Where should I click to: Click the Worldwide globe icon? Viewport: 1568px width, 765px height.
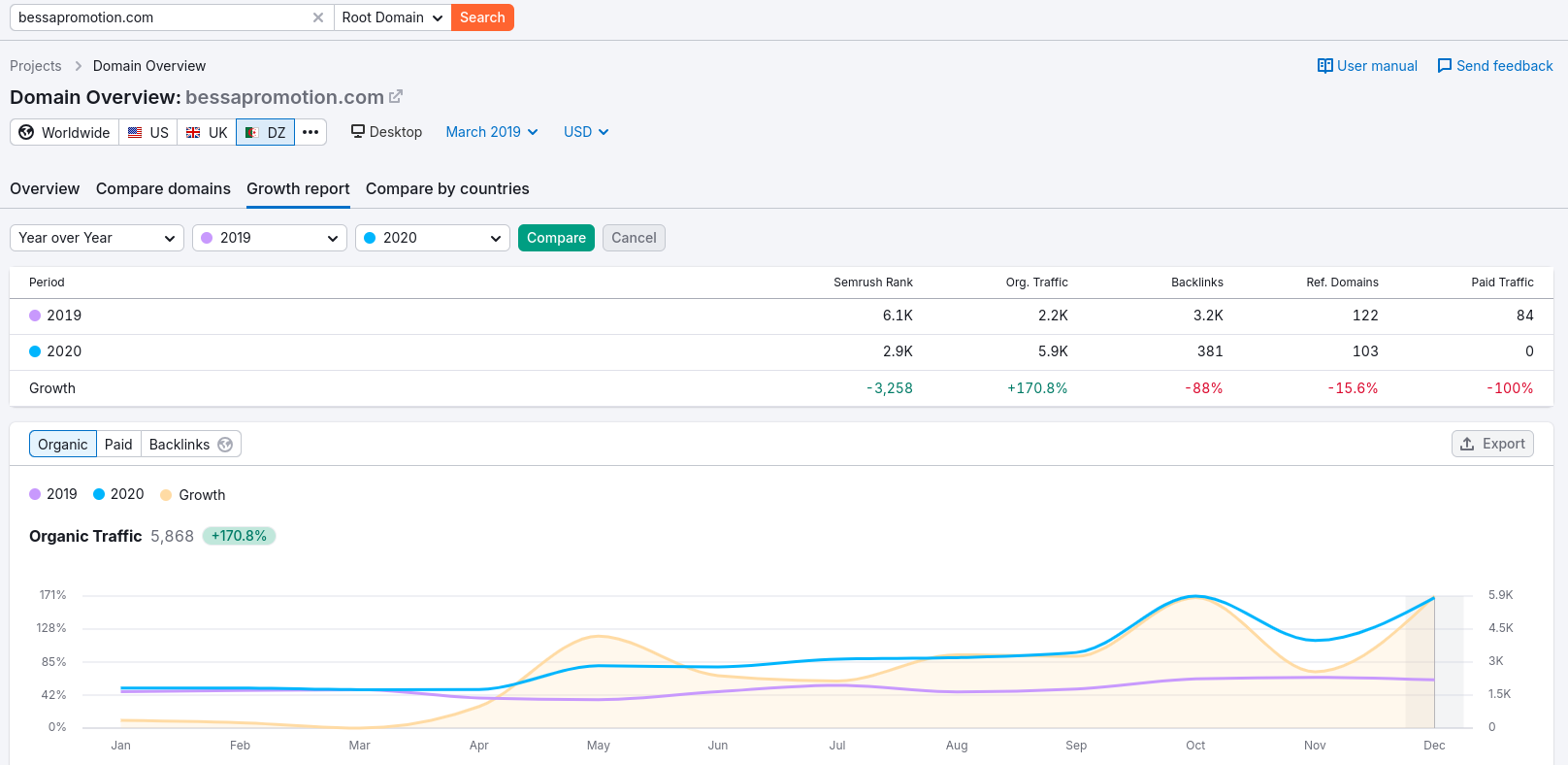click(26, 132)
